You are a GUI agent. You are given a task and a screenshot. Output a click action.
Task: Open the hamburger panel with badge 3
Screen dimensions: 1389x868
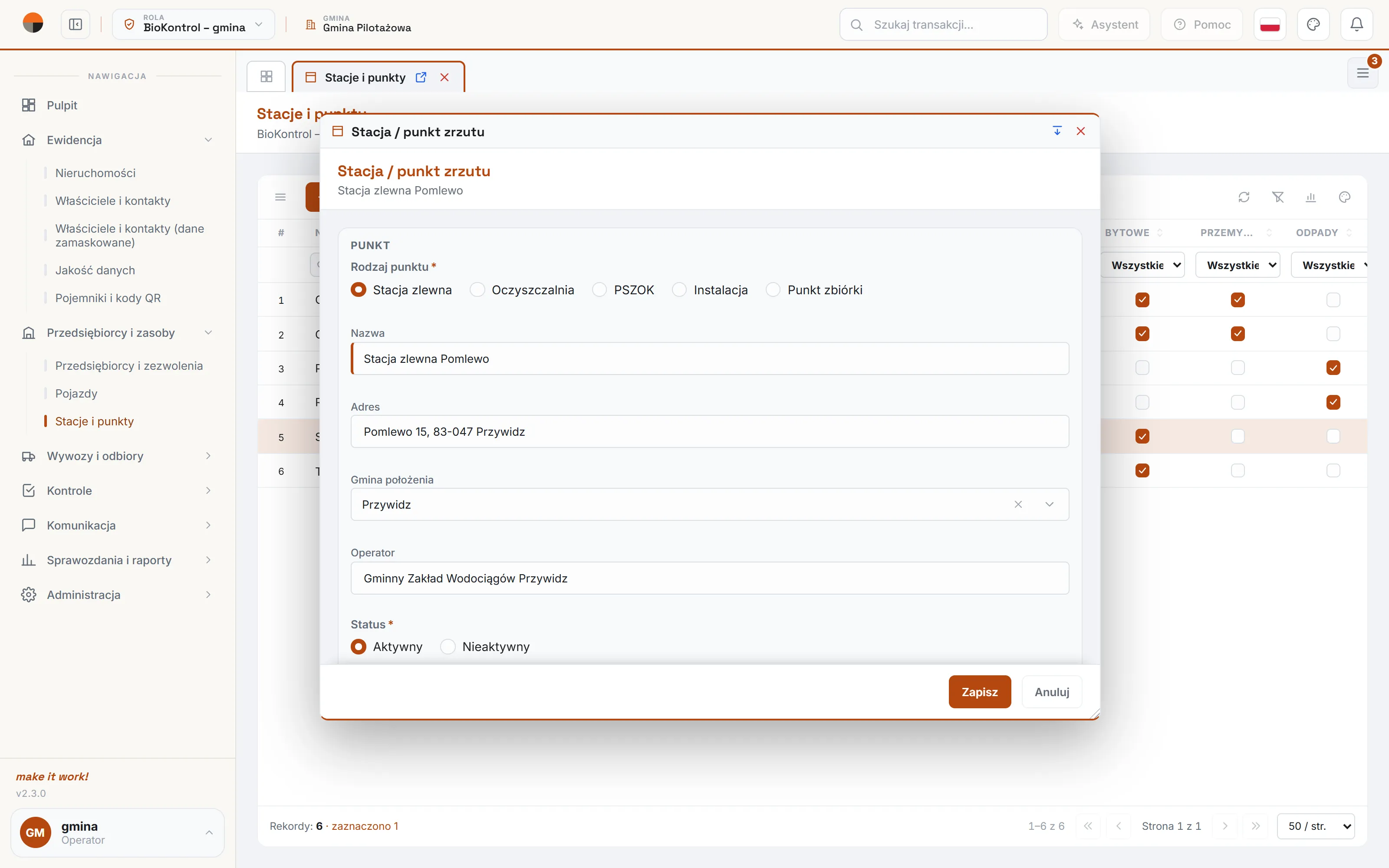click(x=1363, y=73)
